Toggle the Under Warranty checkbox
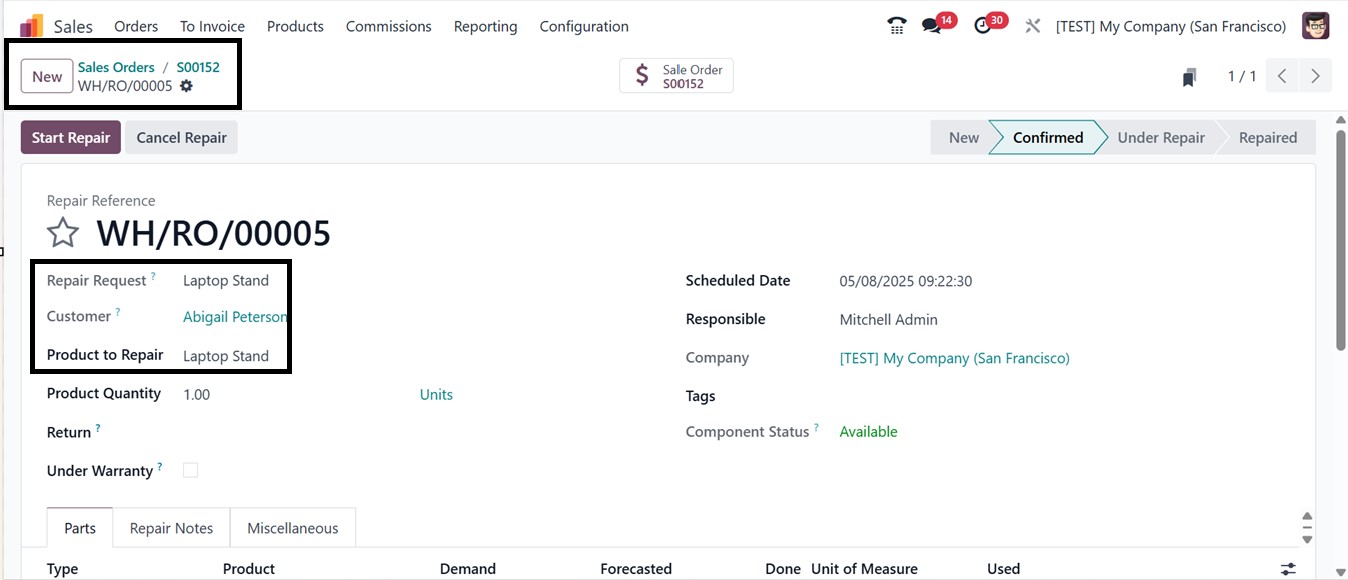The width and height of the screenshot is (1348, 580). 190,470
